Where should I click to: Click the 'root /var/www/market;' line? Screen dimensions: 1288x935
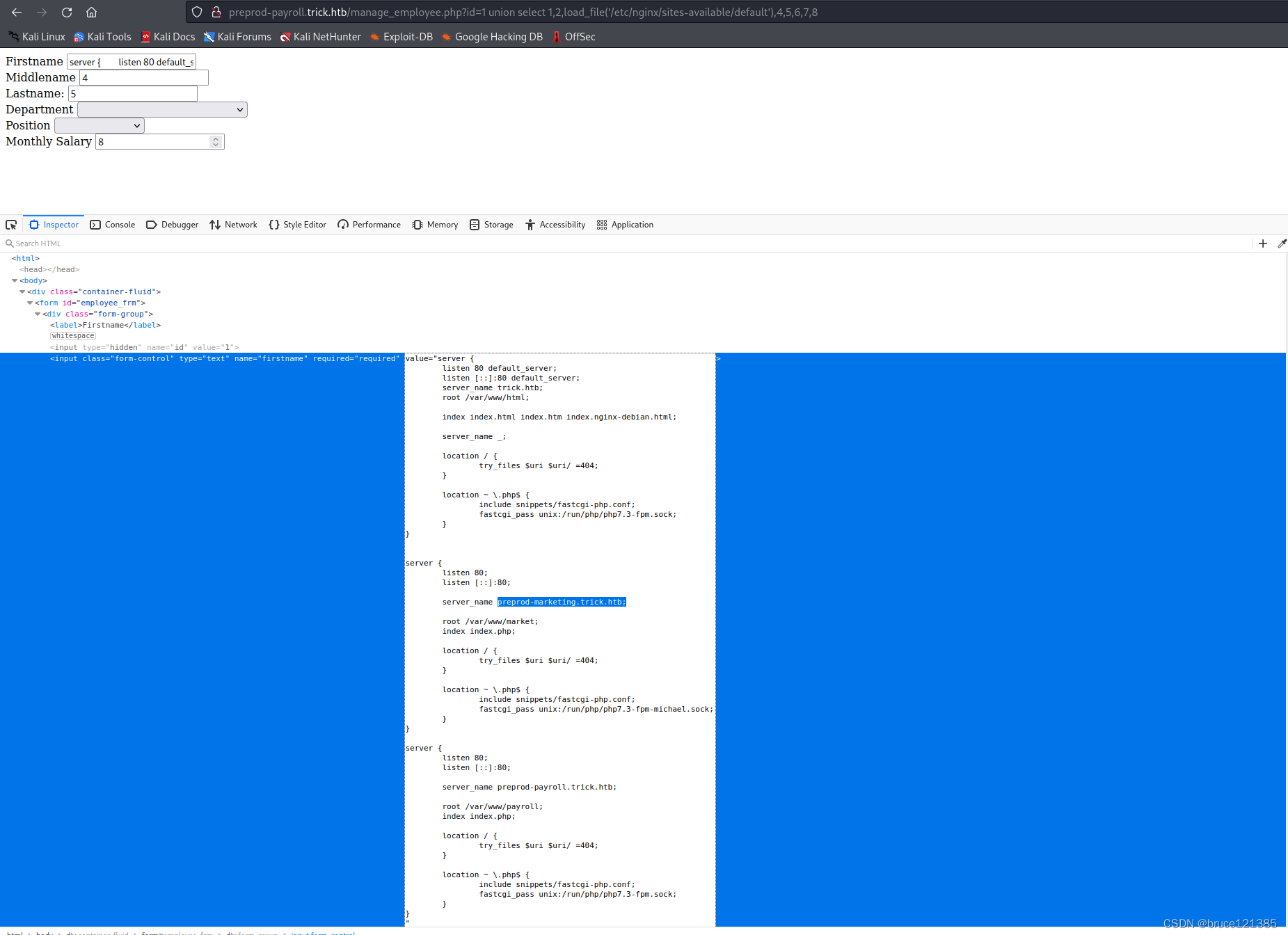[490, 622]
